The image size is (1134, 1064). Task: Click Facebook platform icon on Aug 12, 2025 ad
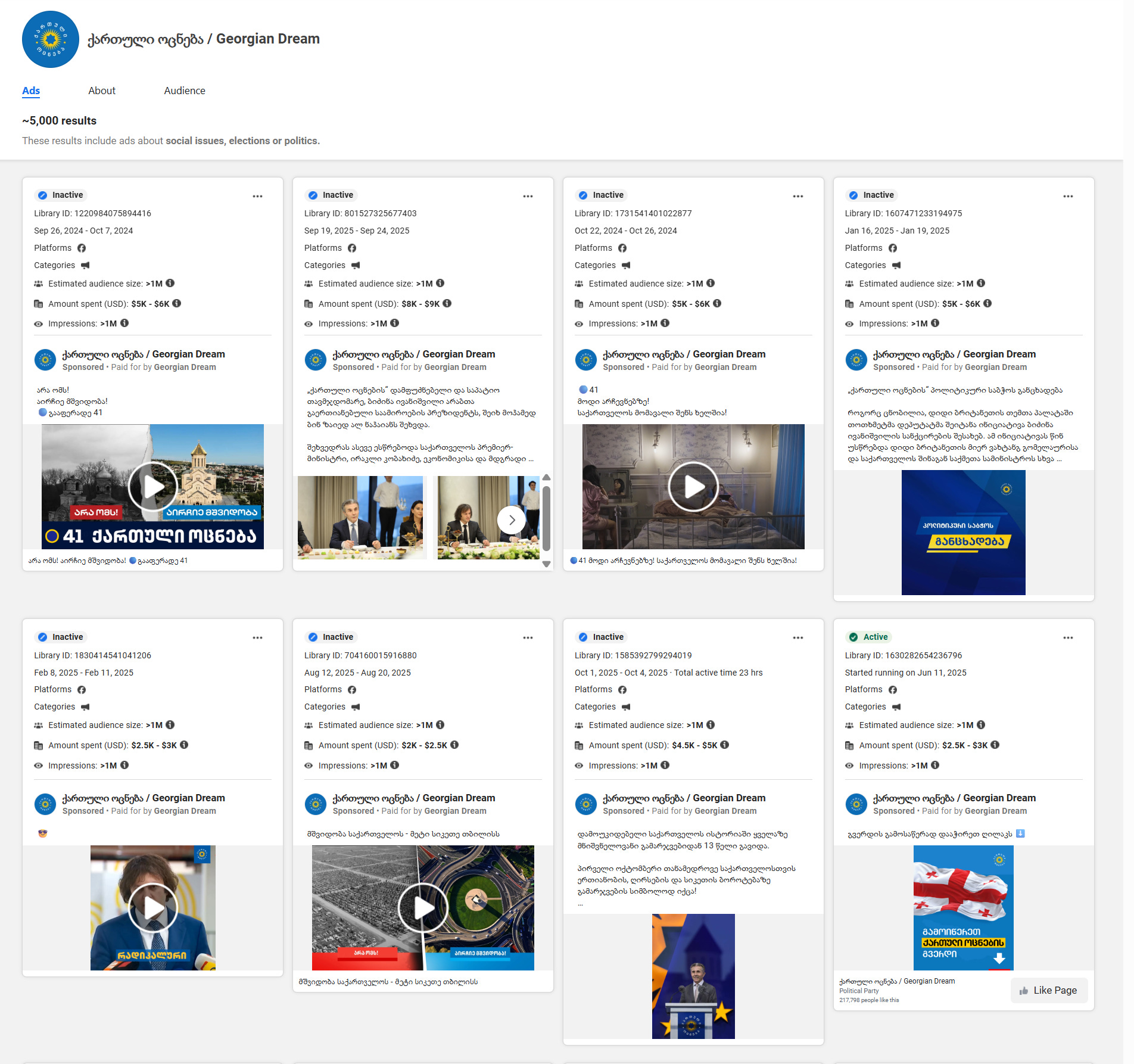point(352,689)
